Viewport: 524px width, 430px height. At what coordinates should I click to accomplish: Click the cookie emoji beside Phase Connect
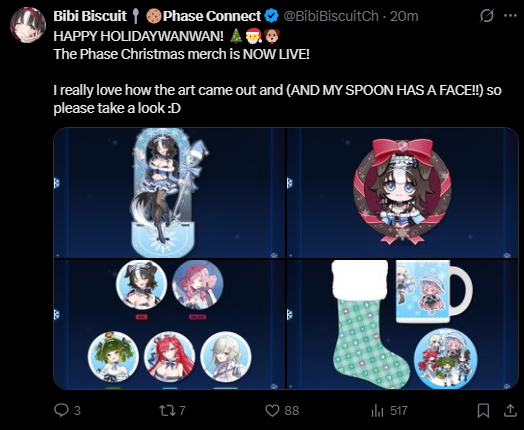[x=153, y=16]
